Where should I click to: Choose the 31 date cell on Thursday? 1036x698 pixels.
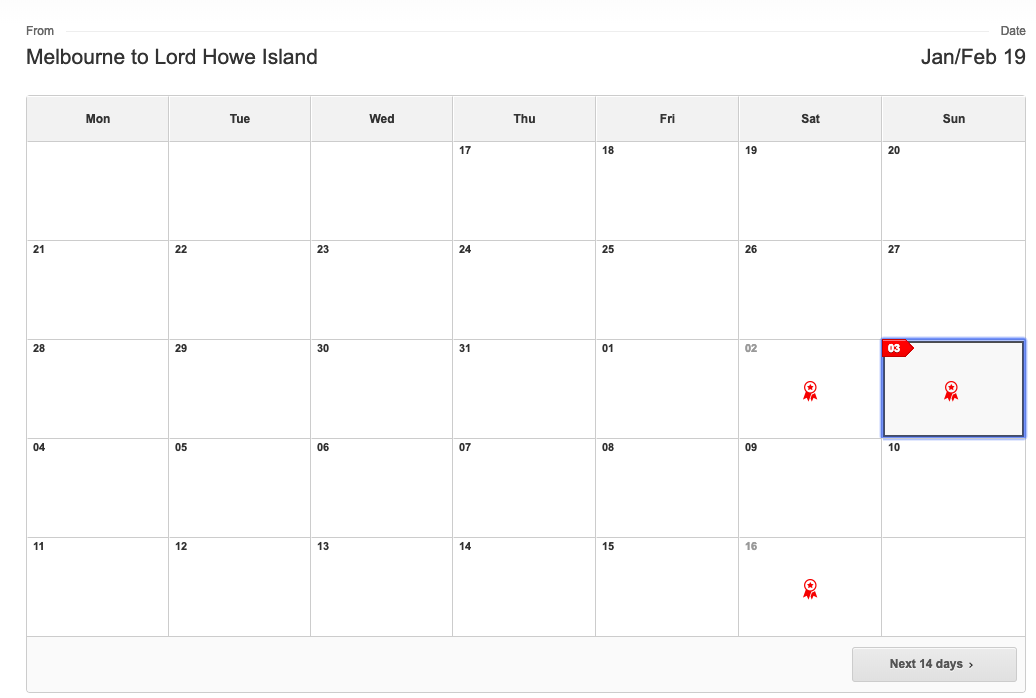524,389
